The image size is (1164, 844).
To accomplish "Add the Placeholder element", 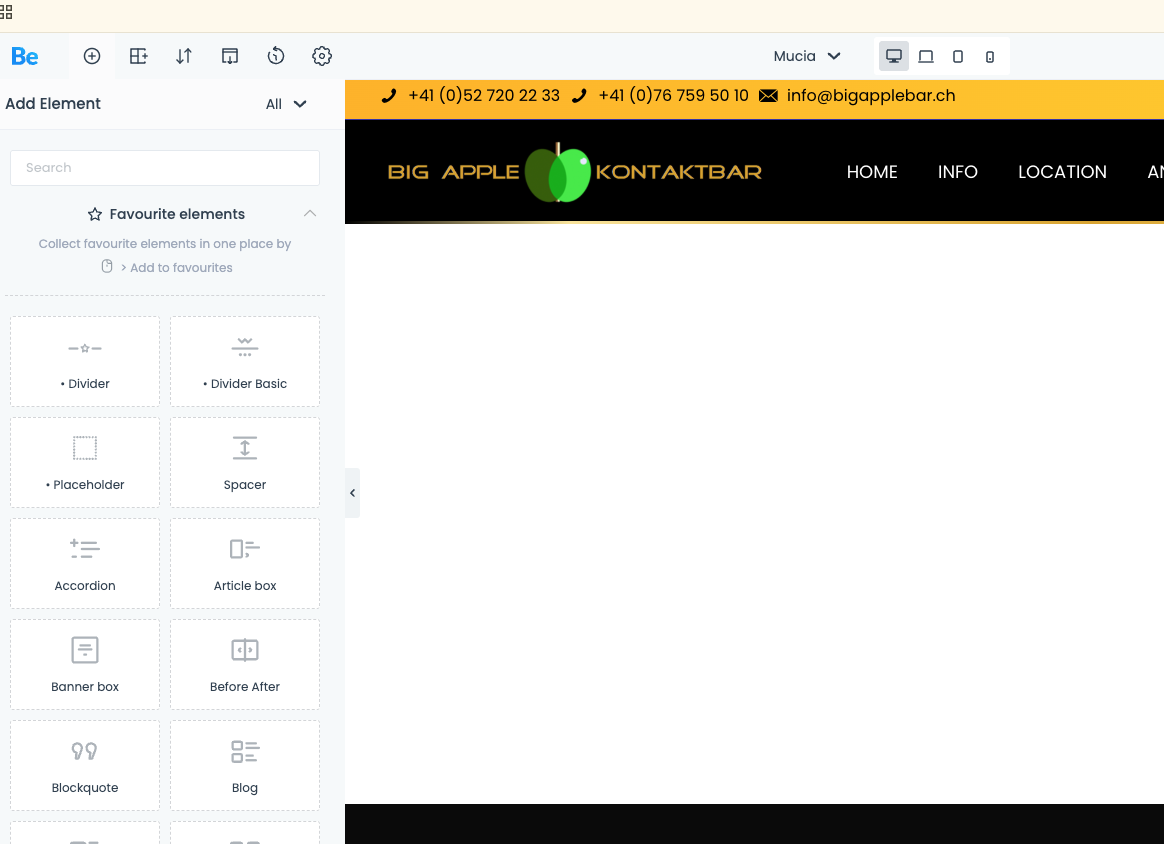I will (85, 462).
